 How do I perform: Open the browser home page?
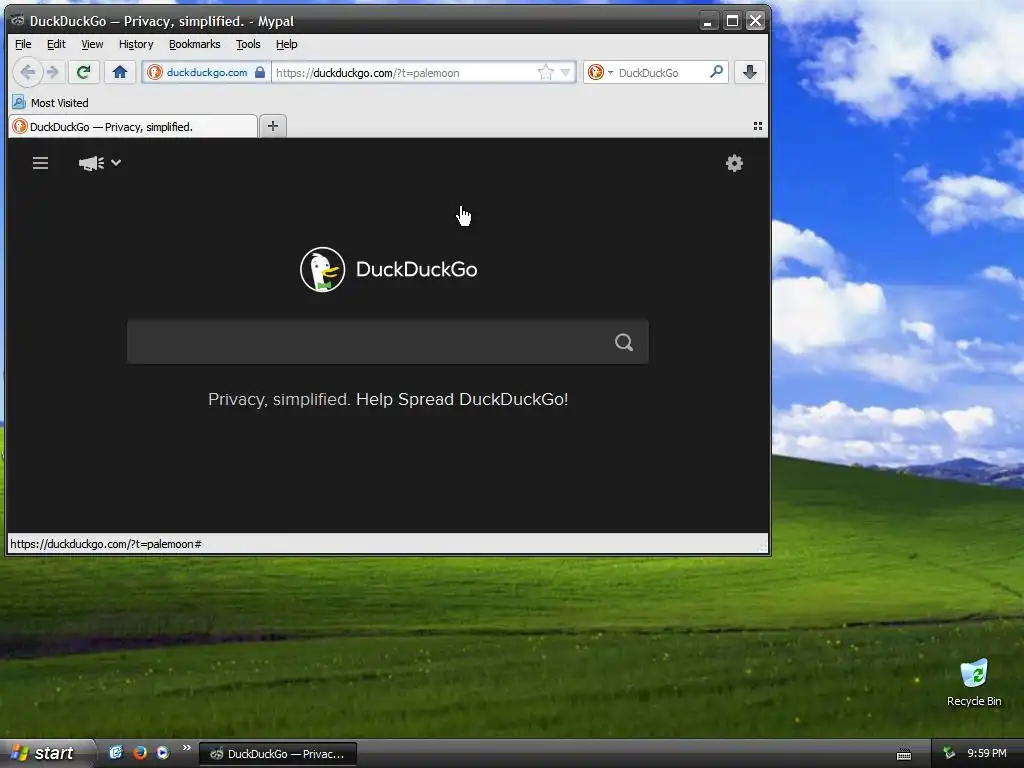coord(120,72)
